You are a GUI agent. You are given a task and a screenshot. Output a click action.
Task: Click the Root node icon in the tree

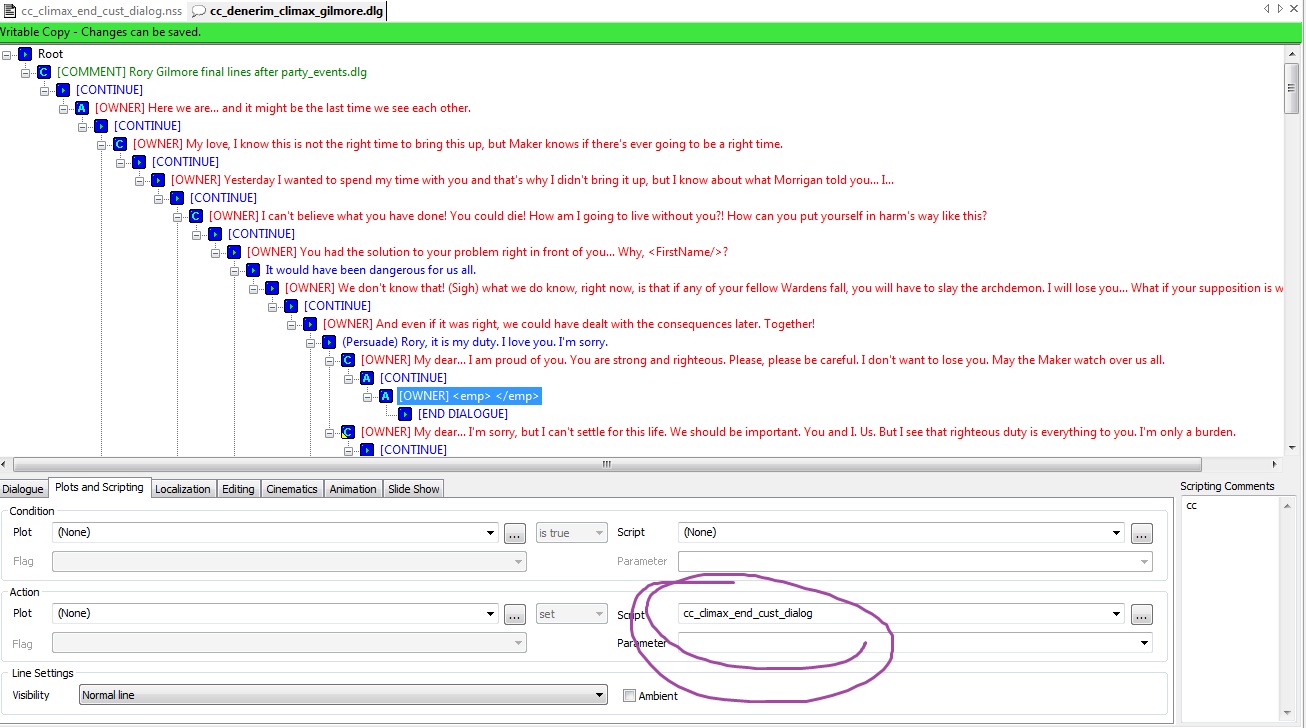tap(25, 54)
